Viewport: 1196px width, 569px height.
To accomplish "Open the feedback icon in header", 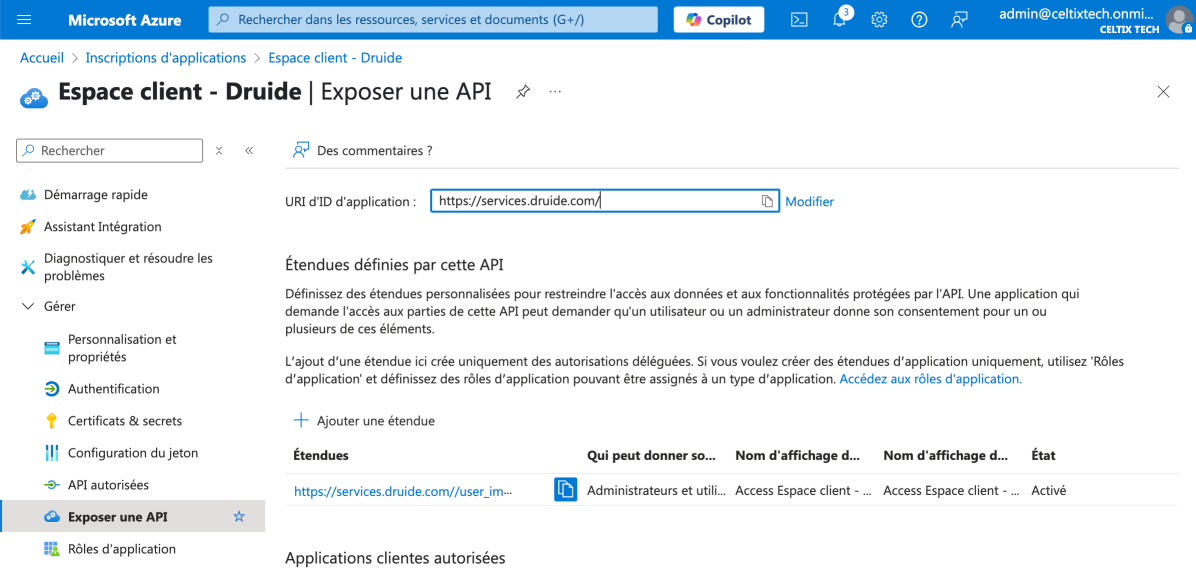I will click(x=959, y=20).
